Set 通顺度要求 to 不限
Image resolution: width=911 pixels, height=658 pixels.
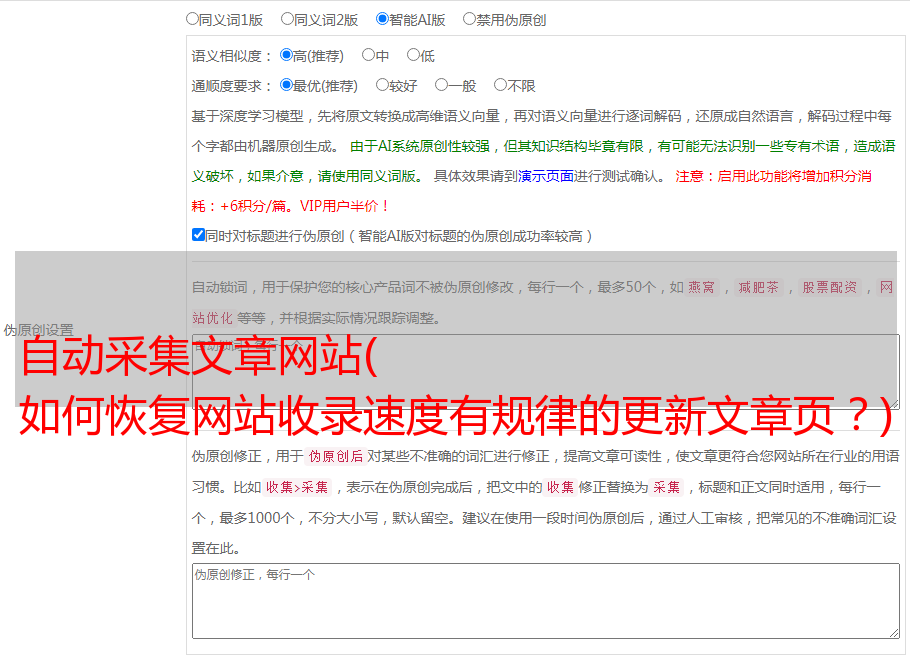pos(500,85)
